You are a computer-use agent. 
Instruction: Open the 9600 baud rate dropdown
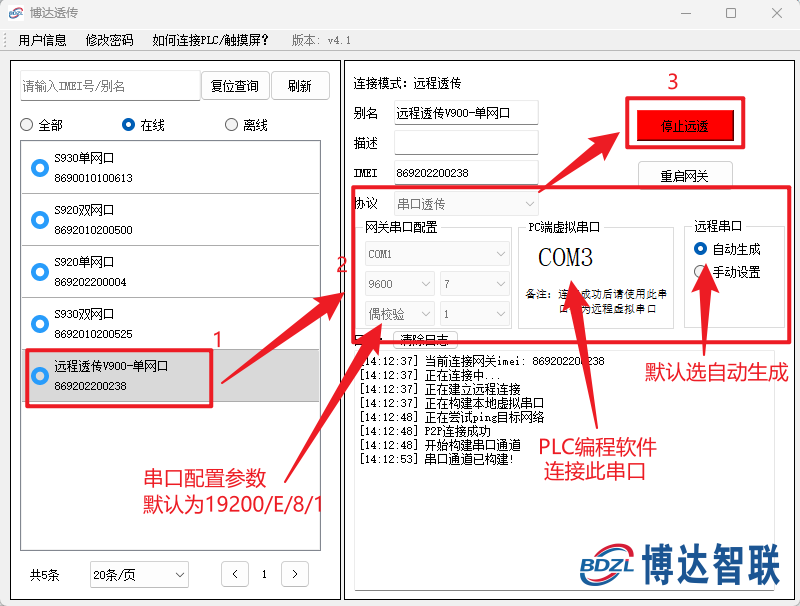pos(399,284)
